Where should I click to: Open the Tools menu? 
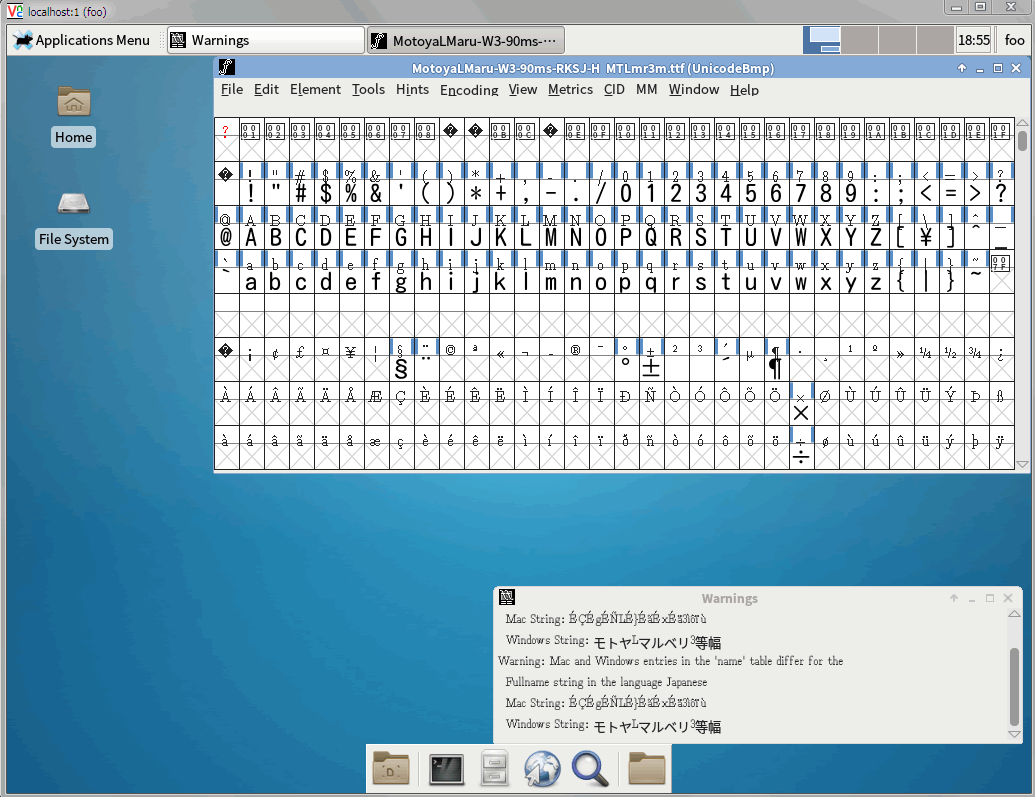[368, 89]
